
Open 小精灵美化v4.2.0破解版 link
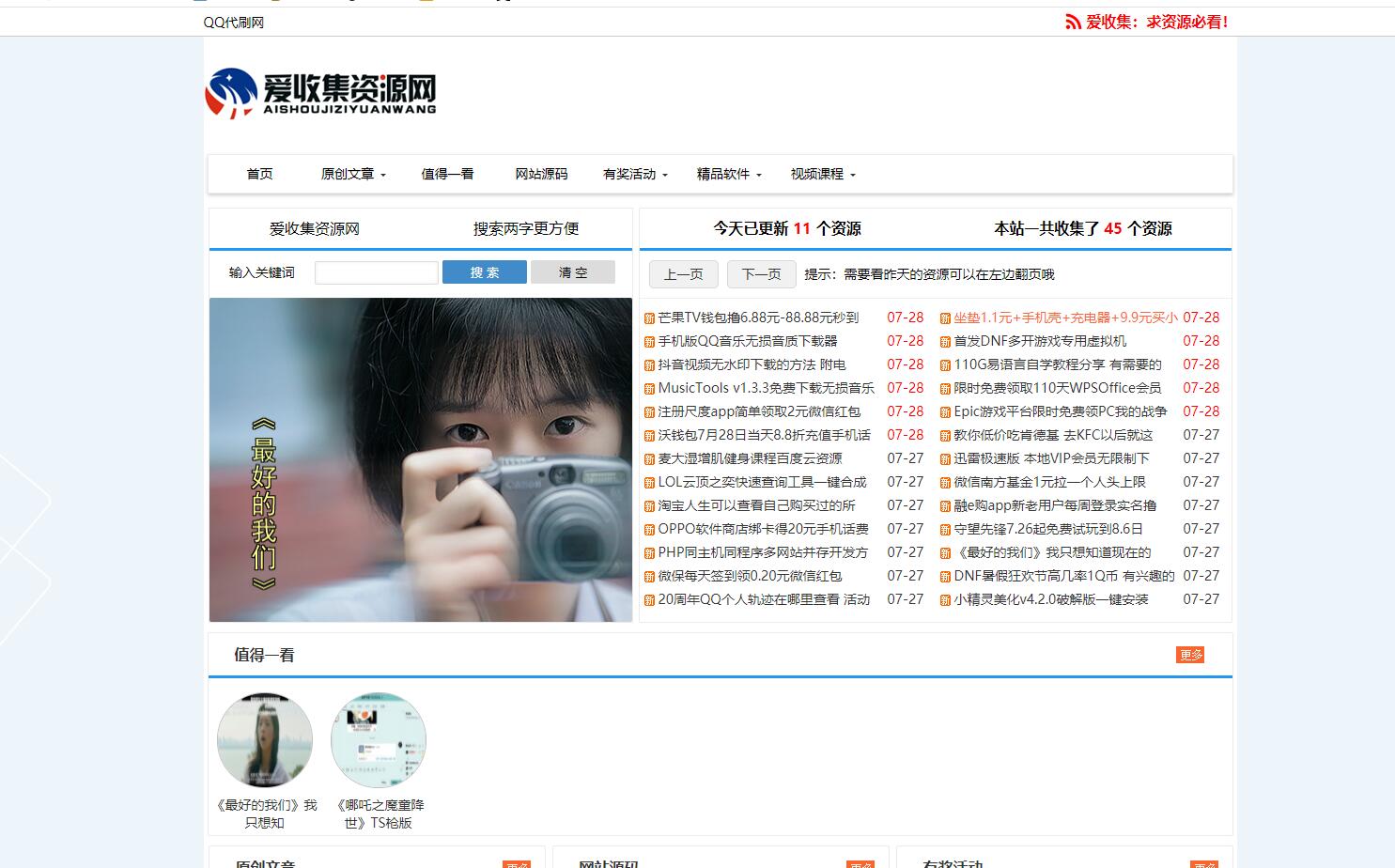point(1051,599)
